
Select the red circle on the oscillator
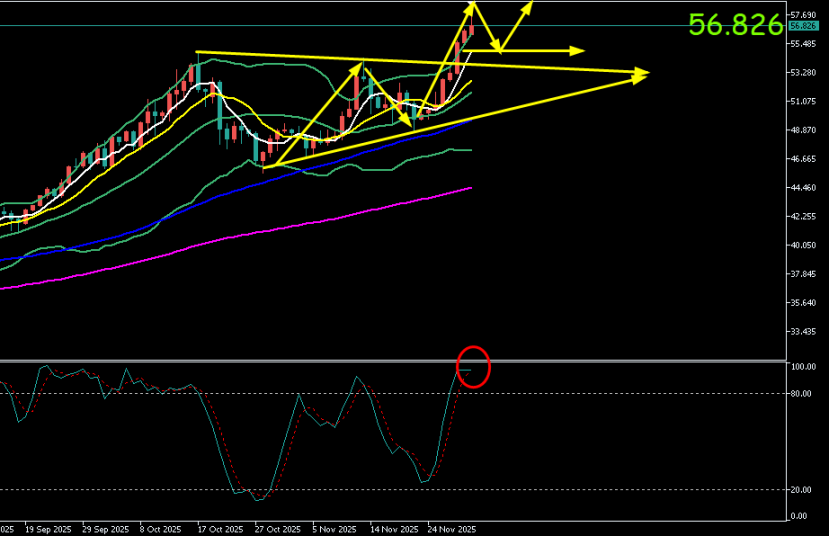tap(474, 367)
